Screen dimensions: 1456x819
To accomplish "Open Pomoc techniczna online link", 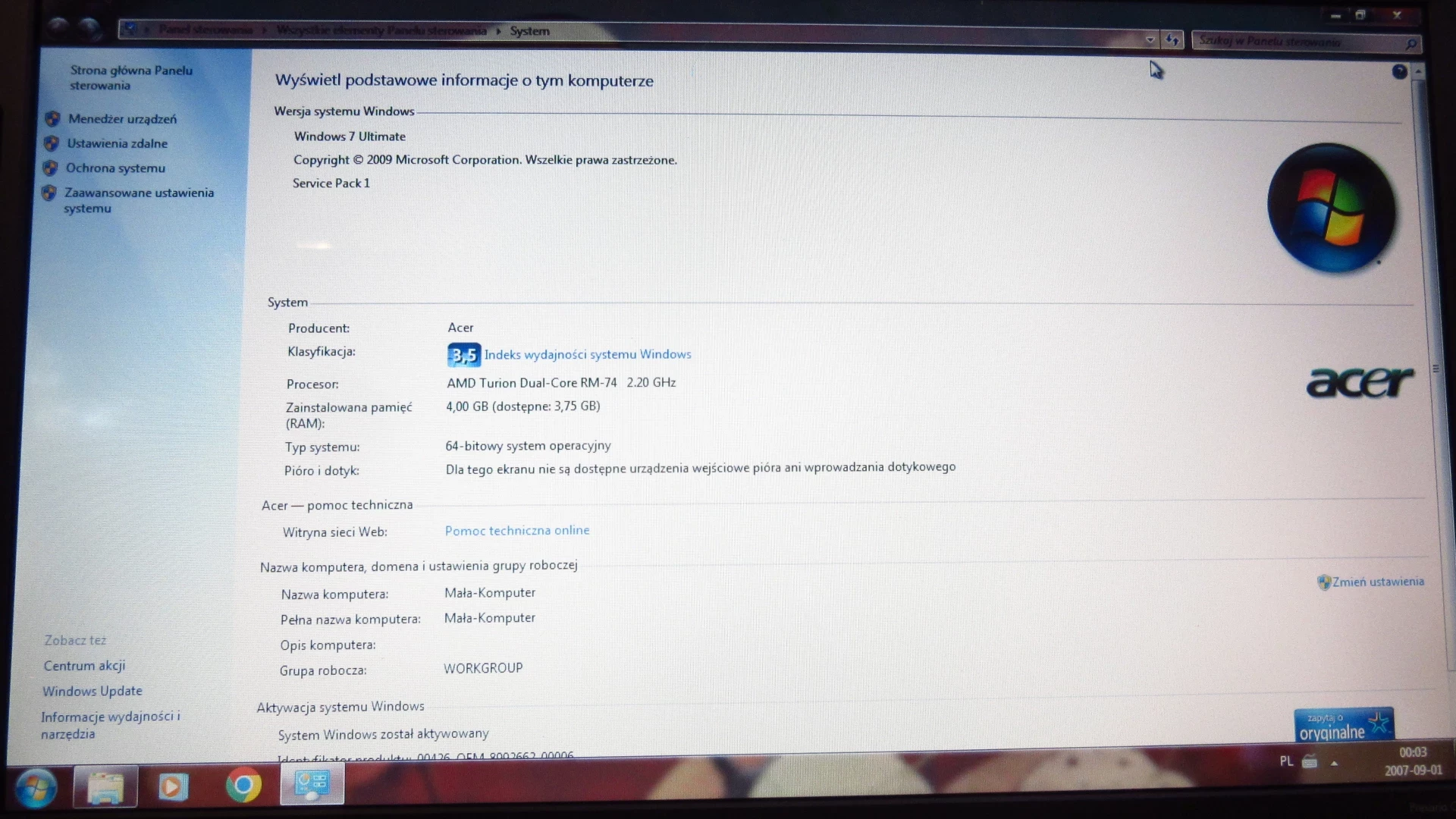I will [x=517, y=531].
